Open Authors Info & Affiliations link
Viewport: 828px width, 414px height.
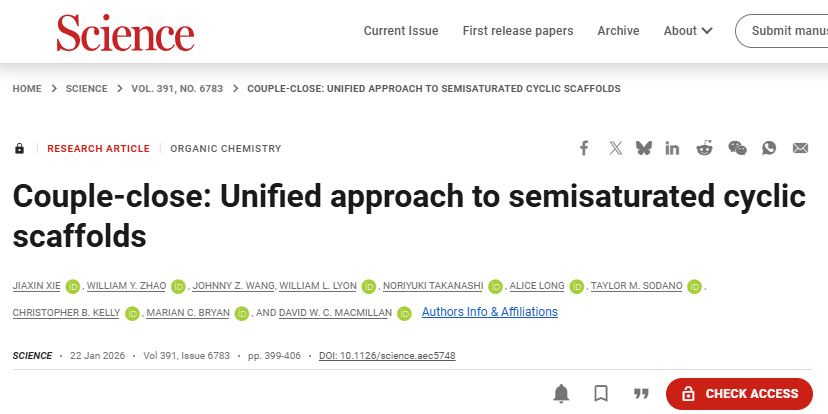(490, 312)
